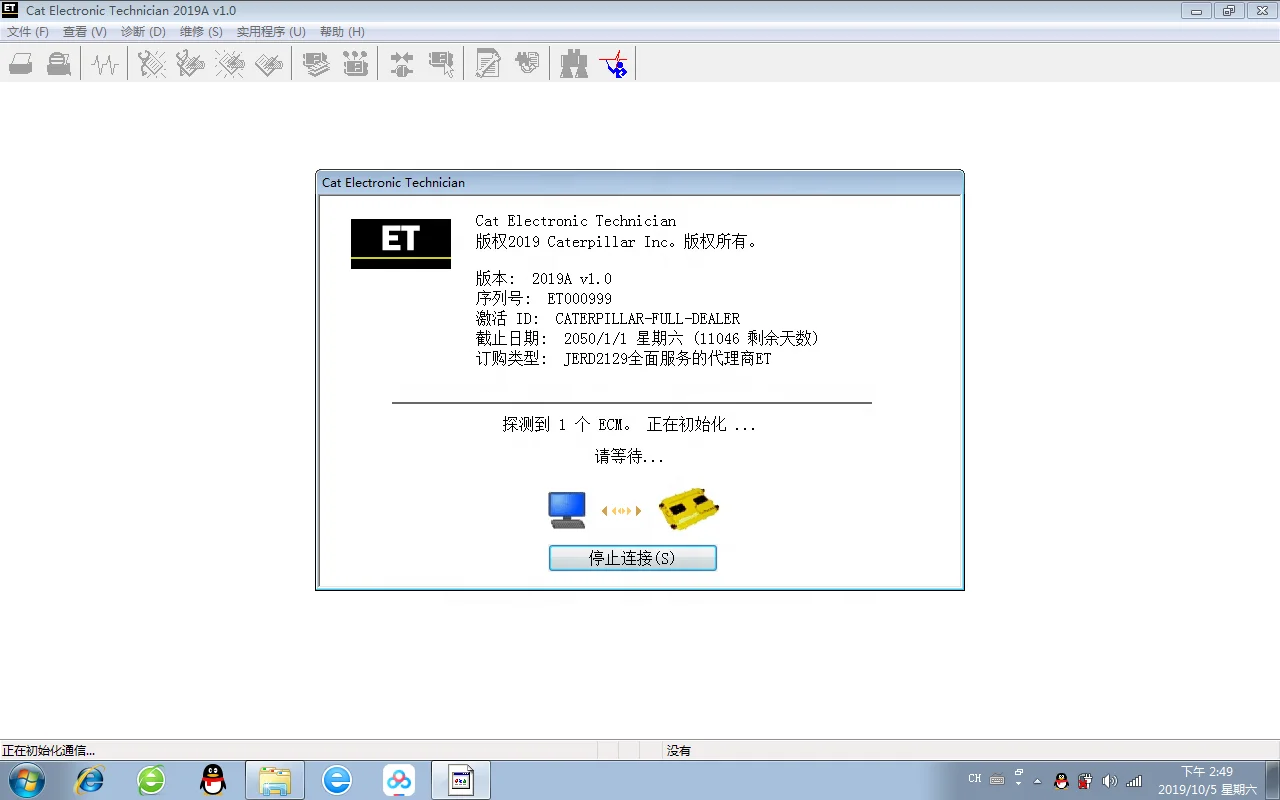The image size is (1280, 800).
Task: Open QQ penguin from the taskbar
Action: pyautogui.click(x=213, y=780)
